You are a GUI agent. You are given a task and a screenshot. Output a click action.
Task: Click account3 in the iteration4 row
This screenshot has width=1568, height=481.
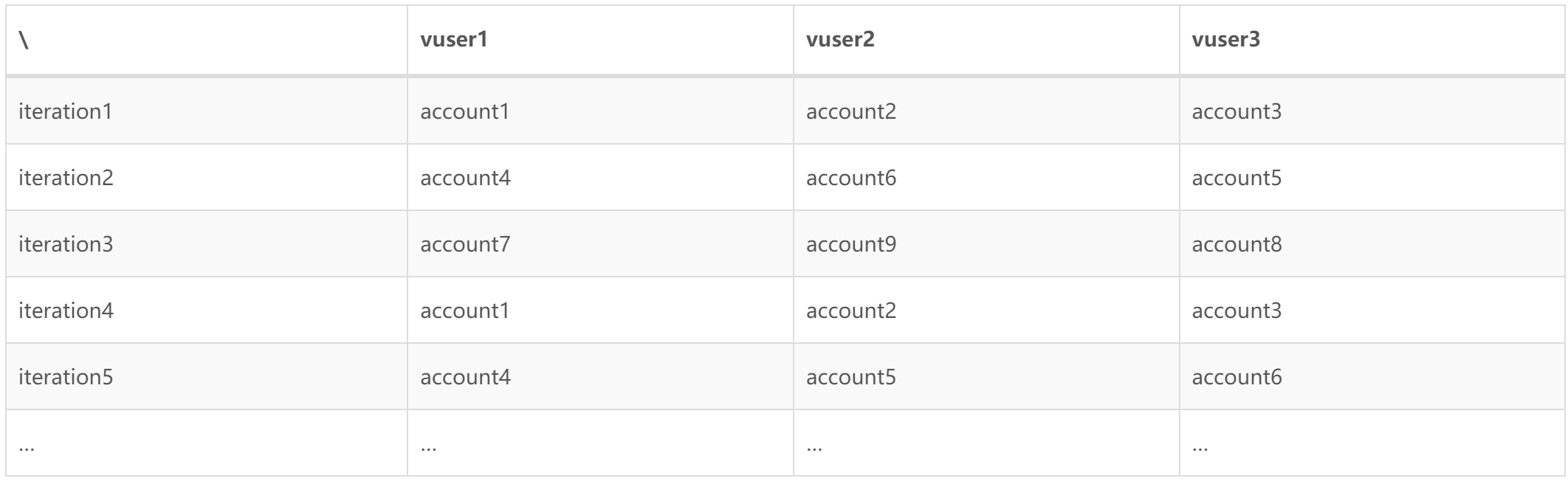(x=1237, y=311)
